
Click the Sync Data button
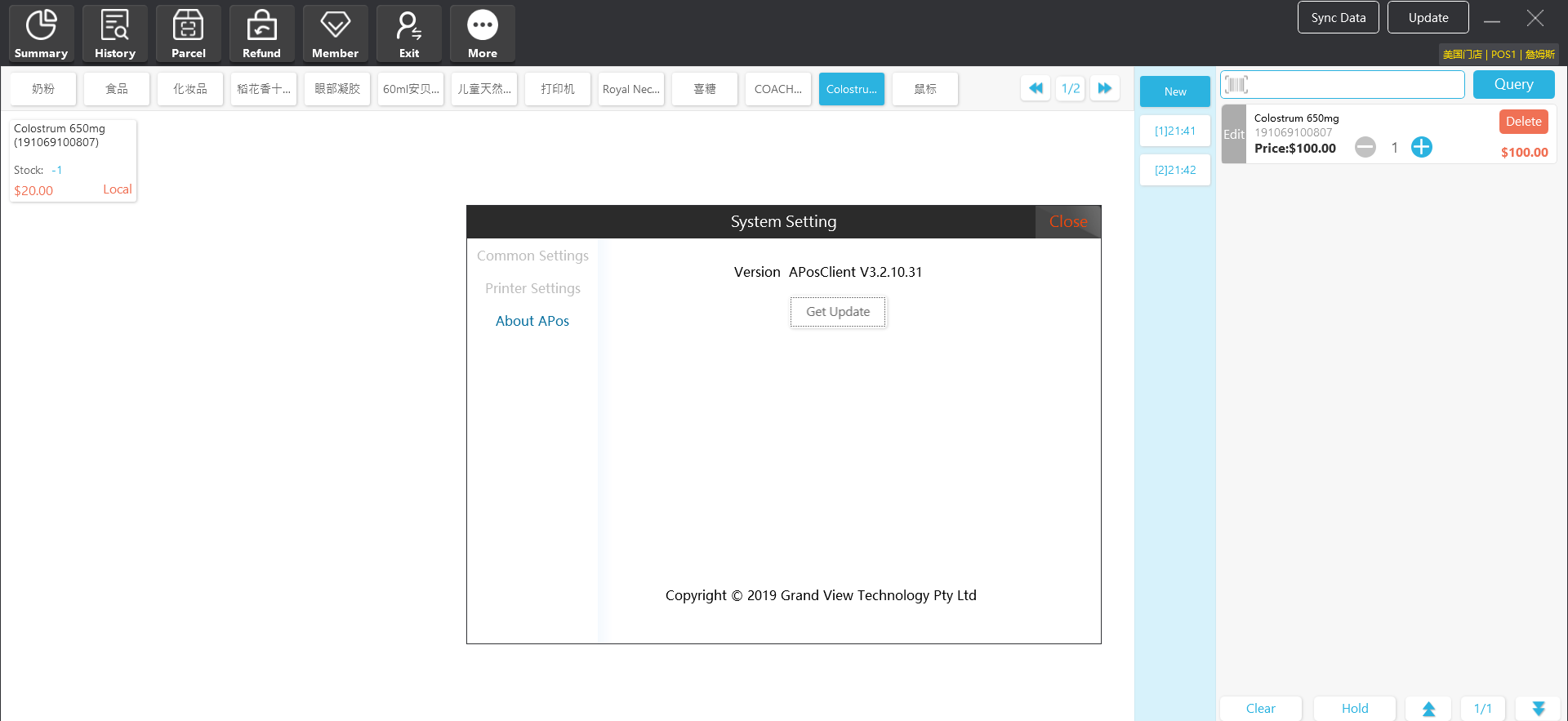click(1338, 17)
